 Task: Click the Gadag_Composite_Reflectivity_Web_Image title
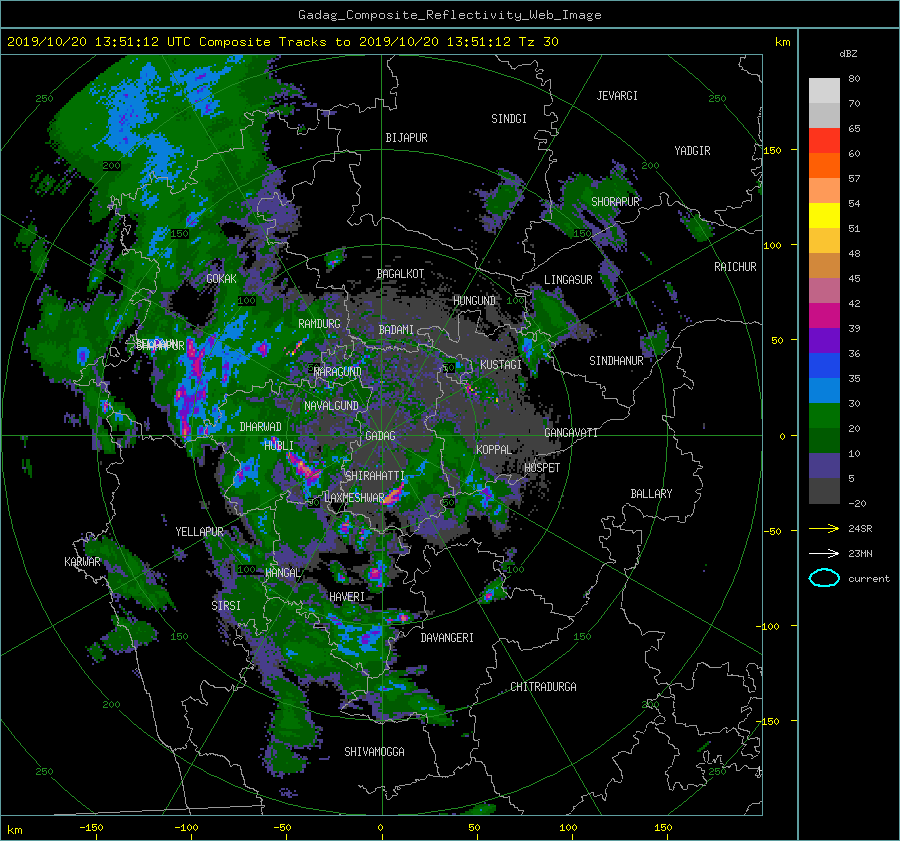click(x=449, y=15)
